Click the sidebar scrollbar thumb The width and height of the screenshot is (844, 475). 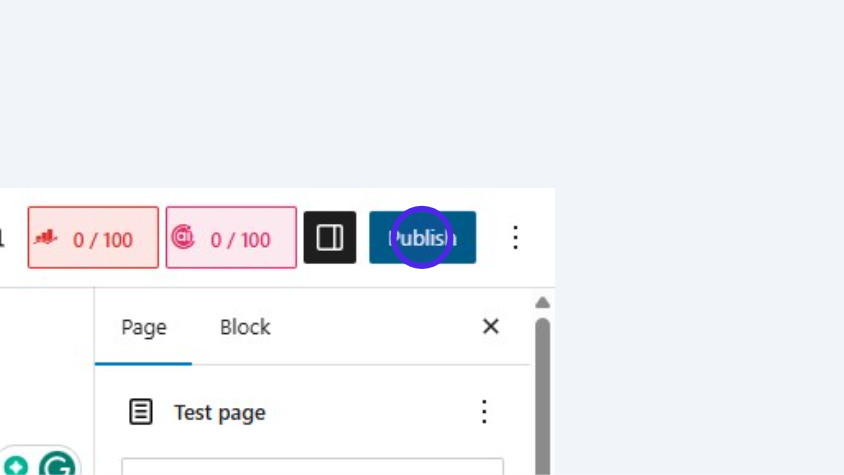click(542, 390)
